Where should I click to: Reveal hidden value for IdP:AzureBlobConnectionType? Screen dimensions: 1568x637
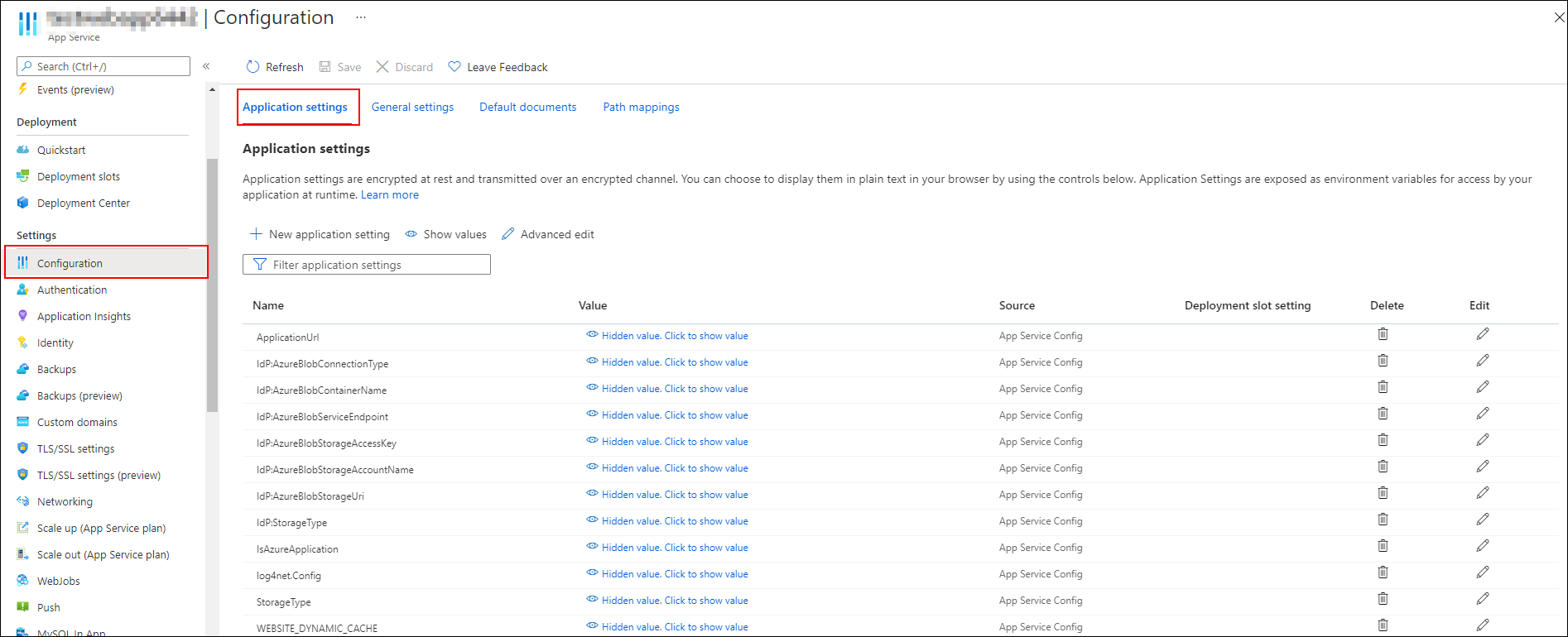[x=667, y=362]
